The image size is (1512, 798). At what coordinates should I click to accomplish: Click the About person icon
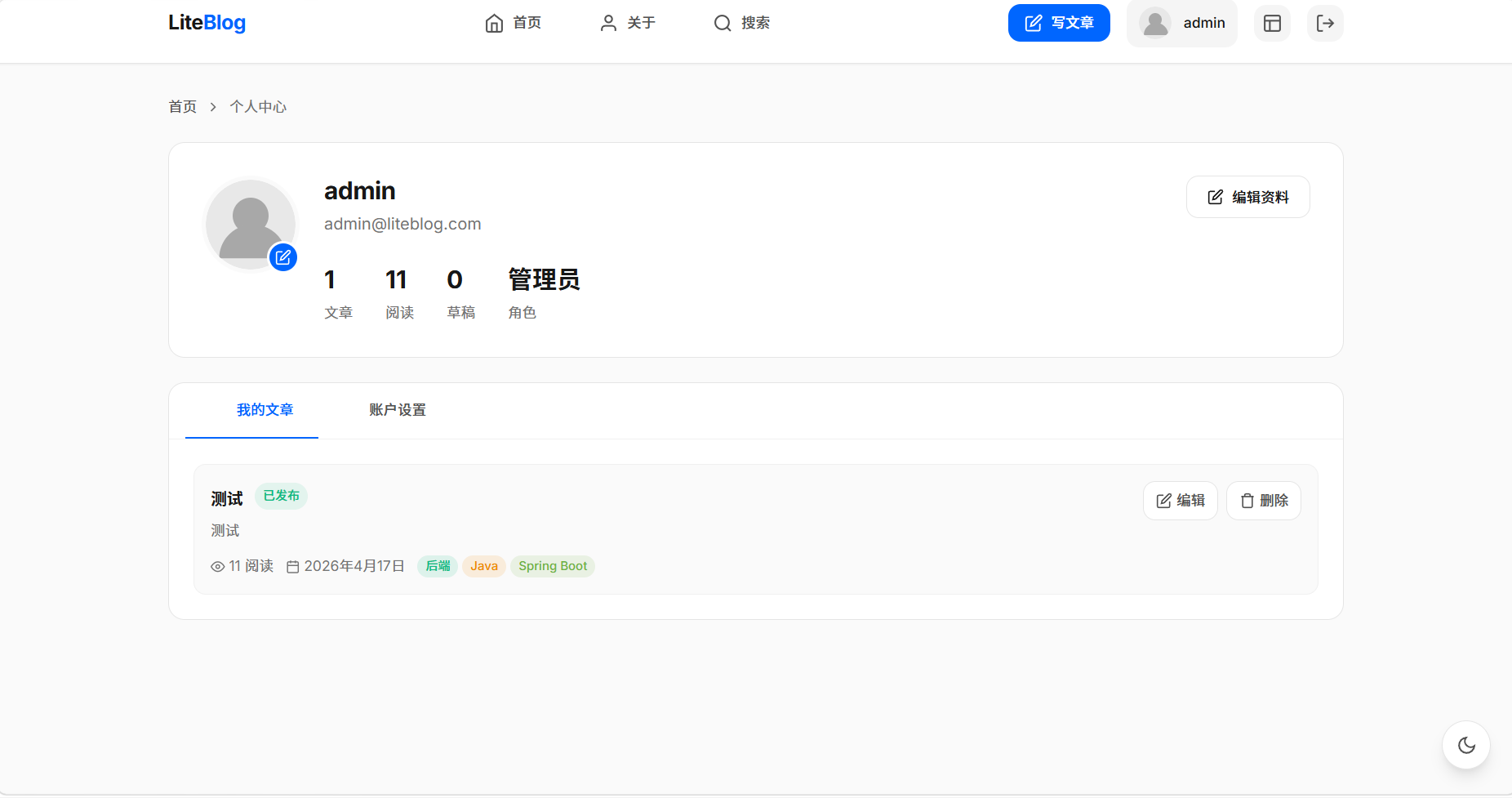point(608,23)
